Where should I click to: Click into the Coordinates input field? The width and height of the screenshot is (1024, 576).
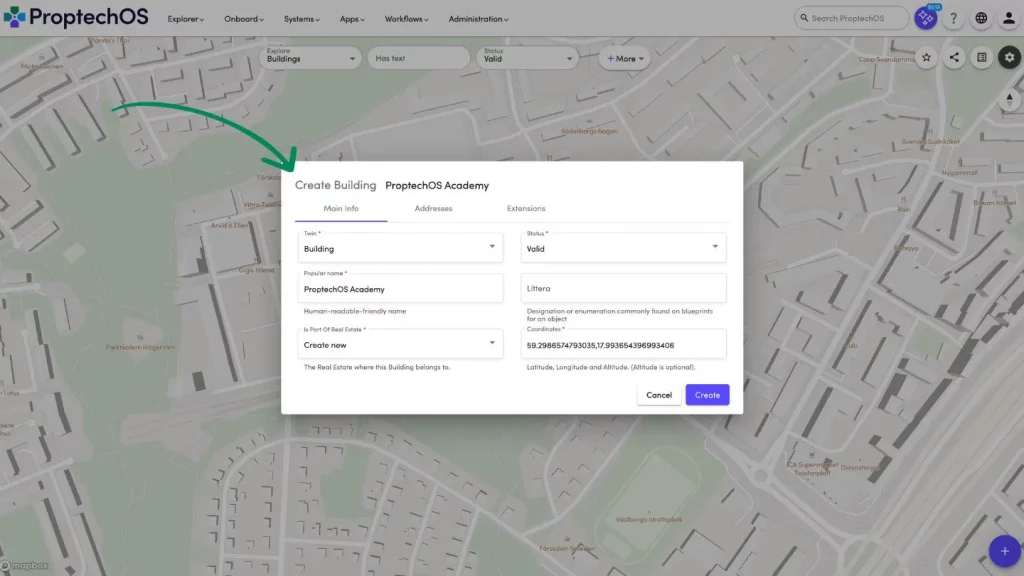(623, 345)
